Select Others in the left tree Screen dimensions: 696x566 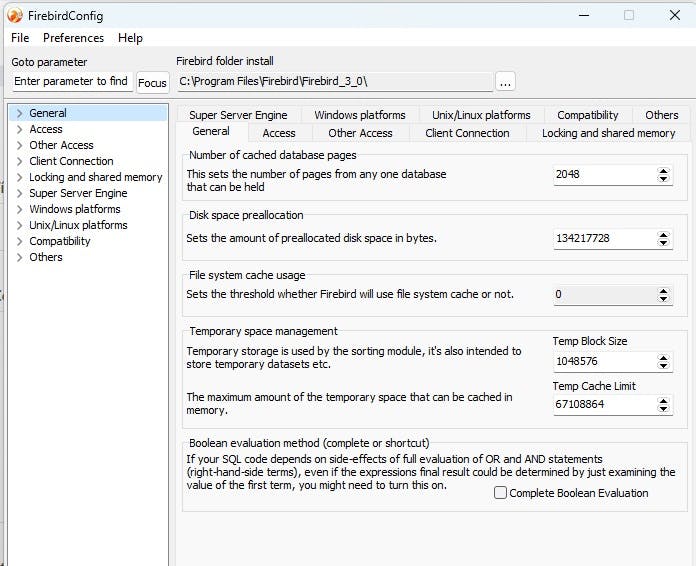pyautogui.click(x=46, y=257)
